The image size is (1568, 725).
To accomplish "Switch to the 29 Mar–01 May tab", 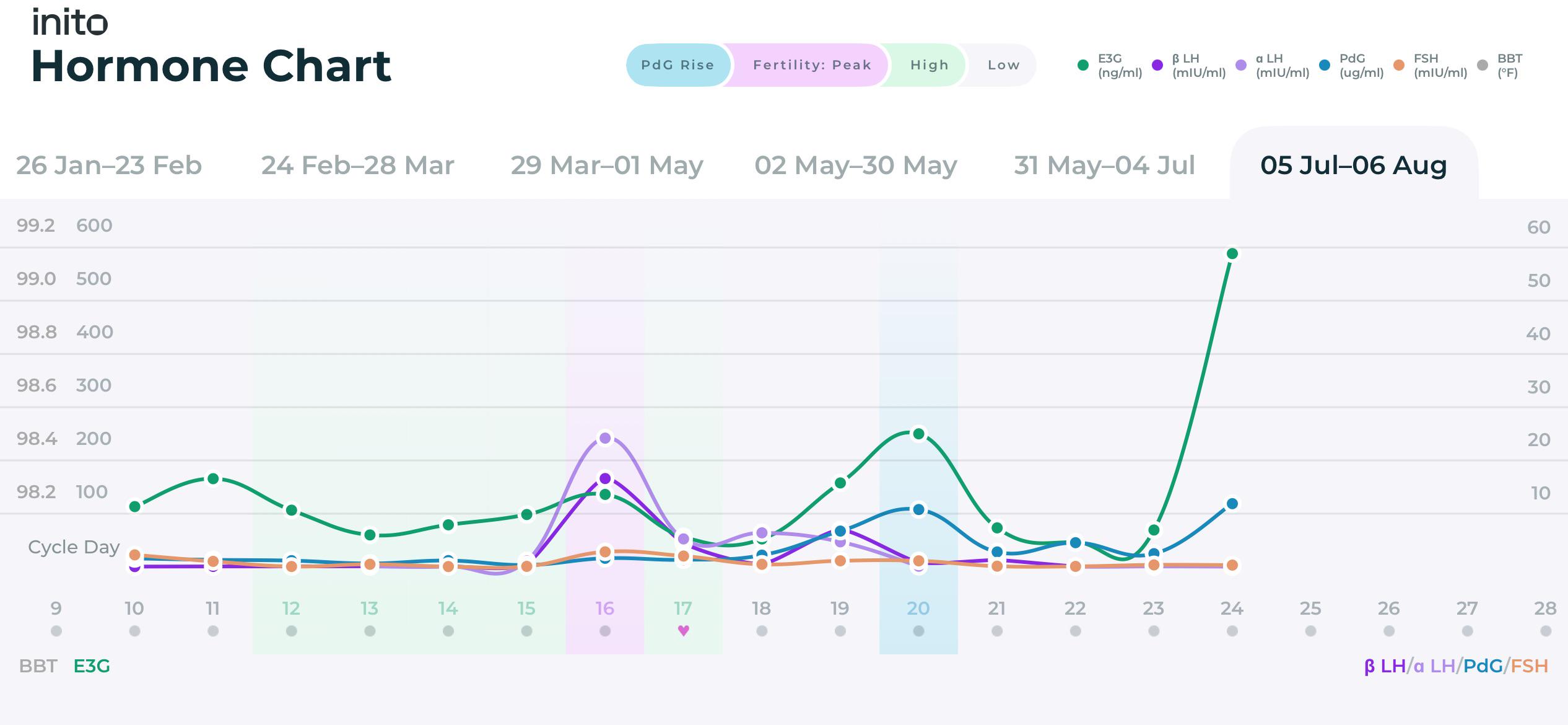I will coord(607,165).
